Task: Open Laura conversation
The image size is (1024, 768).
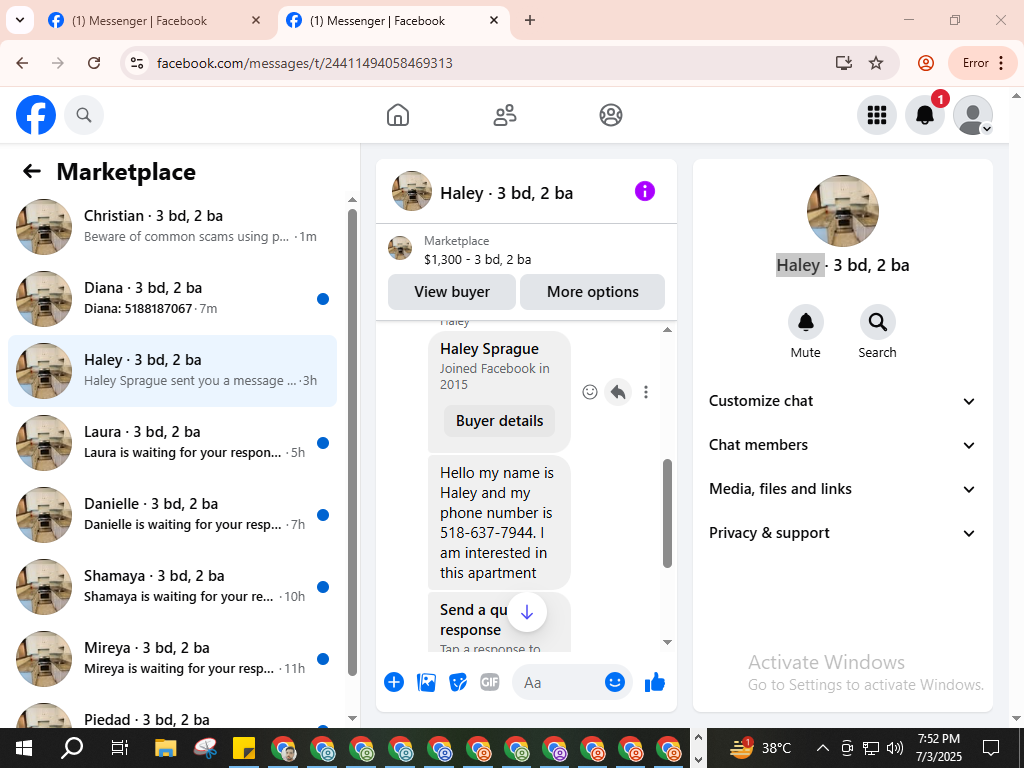Action: point(172,443)
